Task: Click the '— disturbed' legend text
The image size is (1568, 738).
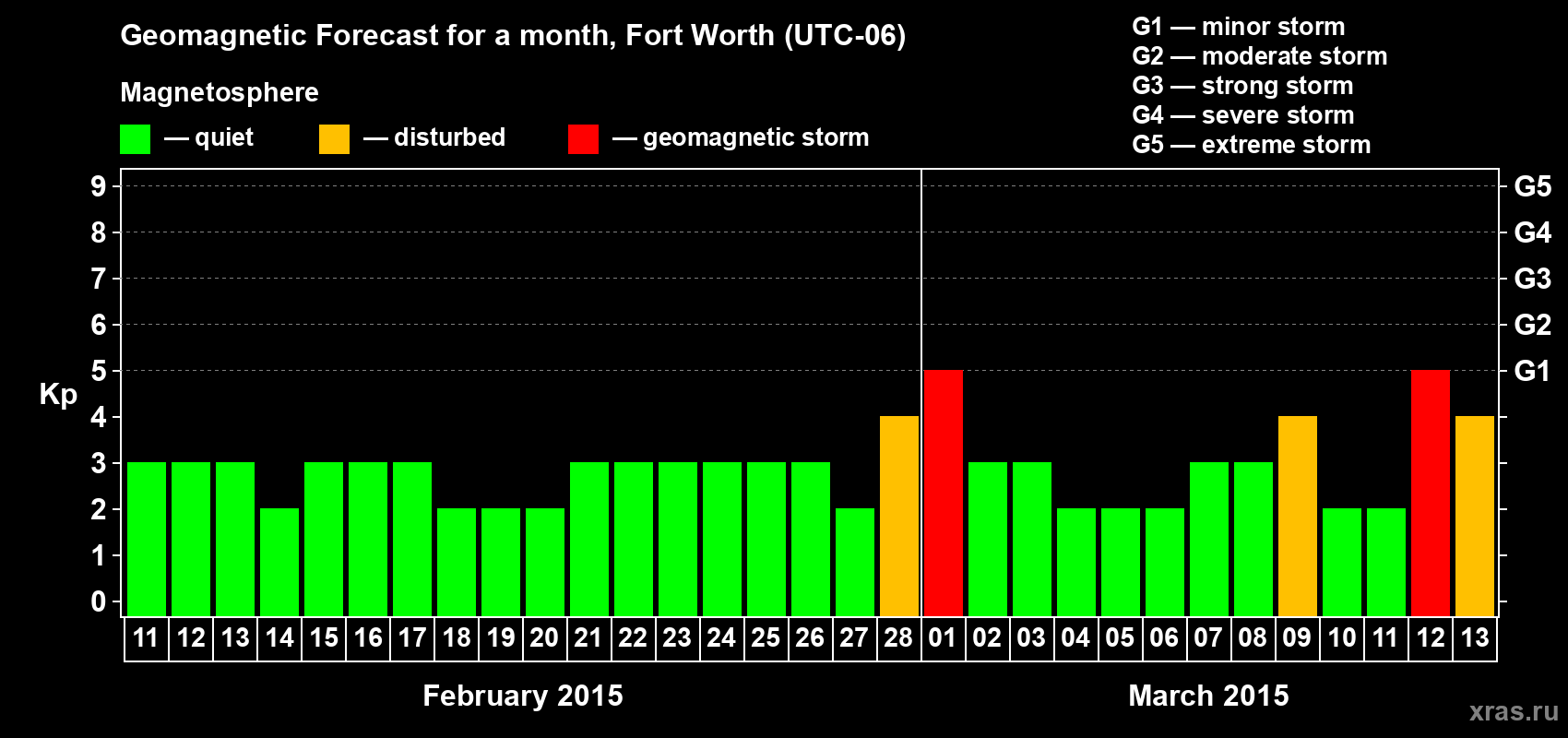Action: tap(434, 138)
